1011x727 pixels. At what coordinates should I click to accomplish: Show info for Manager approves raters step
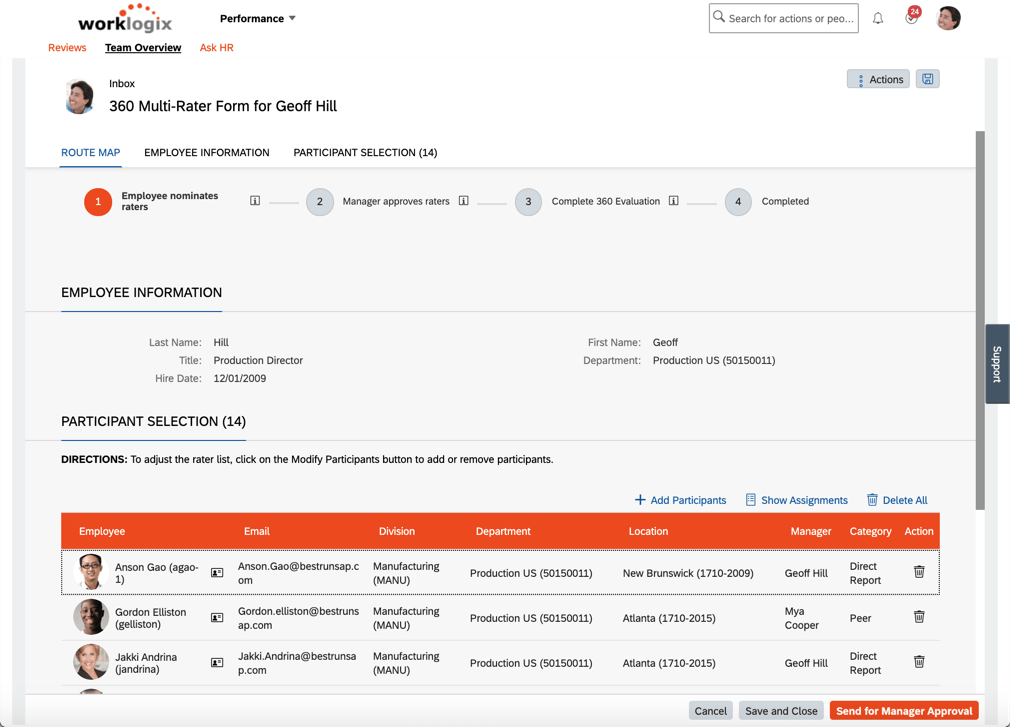(464, 201)
